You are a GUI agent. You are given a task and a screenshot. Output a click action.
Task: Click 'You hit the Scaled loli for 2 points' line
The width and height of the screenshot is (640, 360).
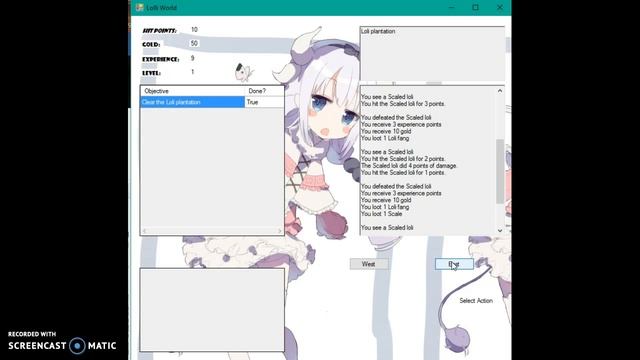coord(403,159)
